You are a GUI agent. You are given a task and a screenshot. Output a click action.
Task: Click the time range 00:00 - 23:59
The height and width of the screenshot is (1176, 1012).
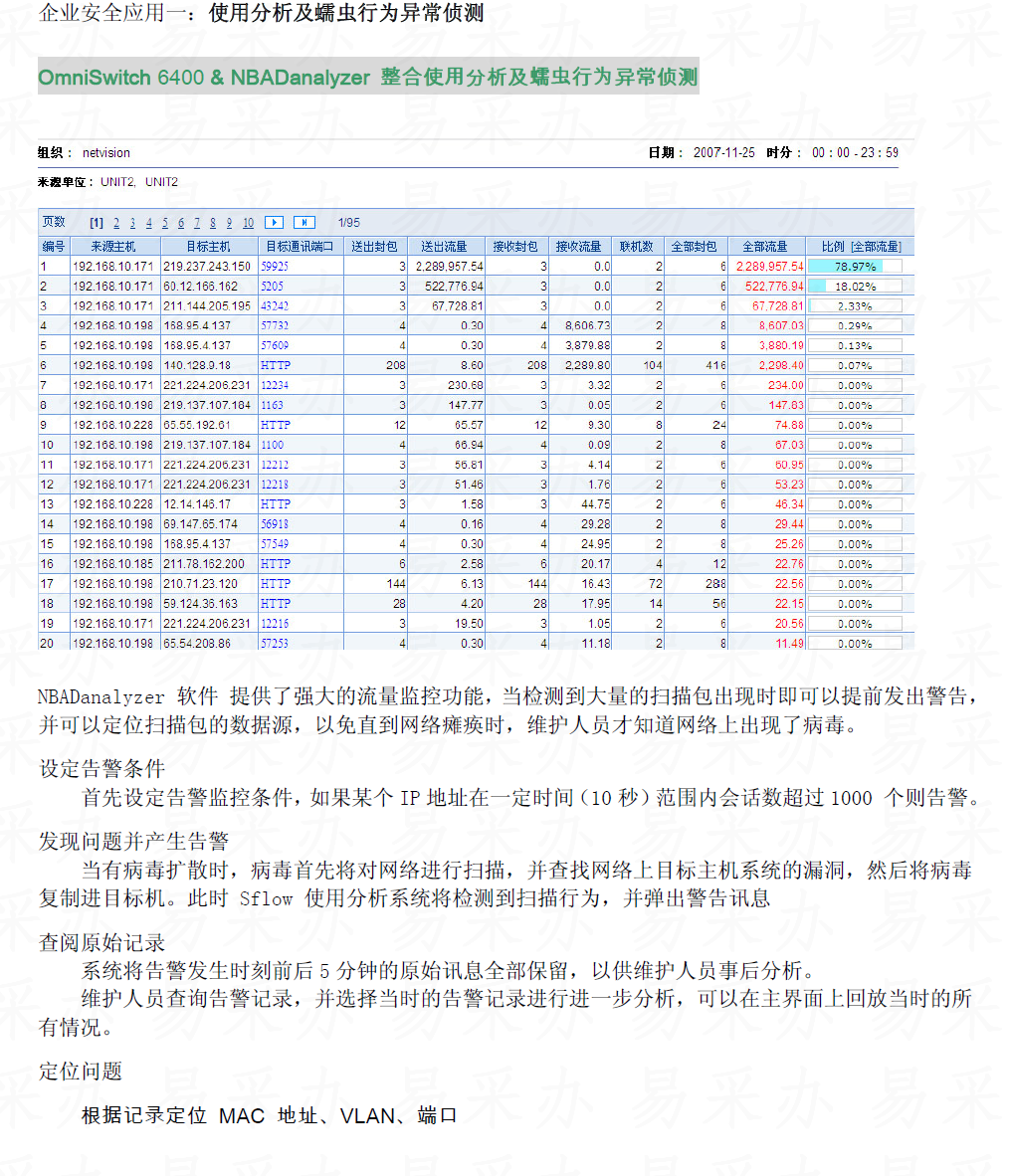click(855, 153)
